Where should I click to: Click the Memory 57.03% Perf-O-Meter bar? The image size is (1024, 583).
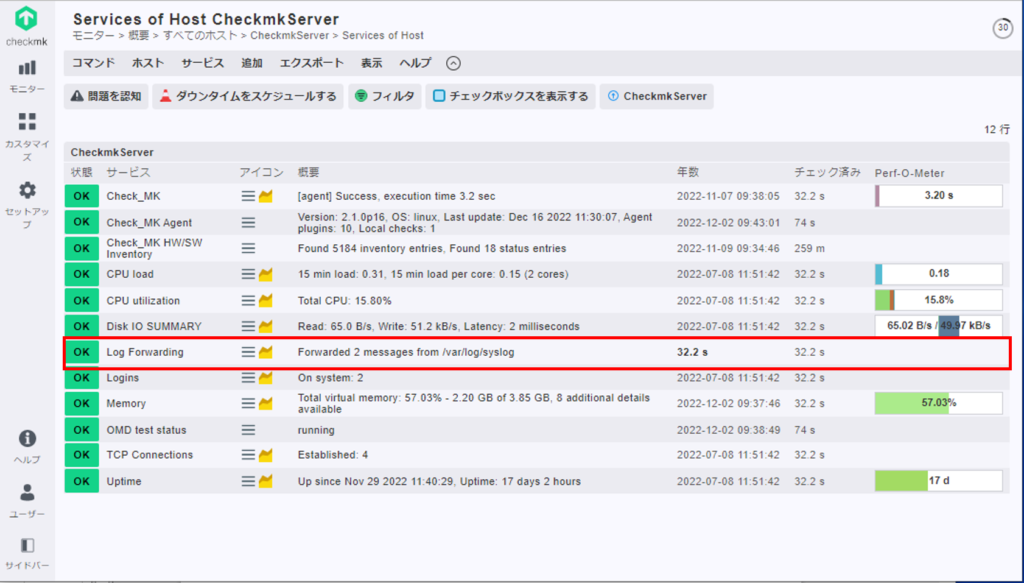point(938,403)
